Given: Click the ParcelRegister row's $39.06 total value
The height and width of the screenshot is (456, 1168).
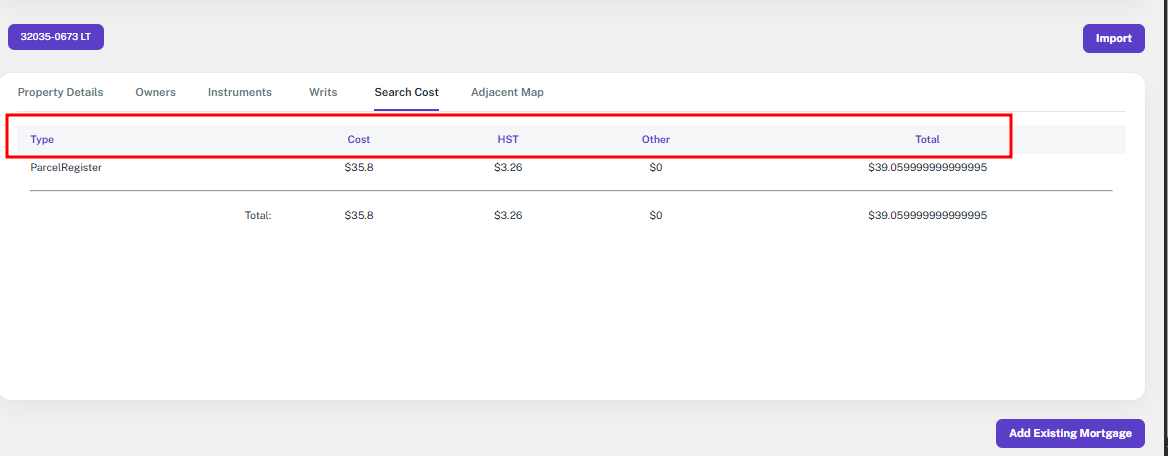Looking at the screenshot, I should point(927,168).
